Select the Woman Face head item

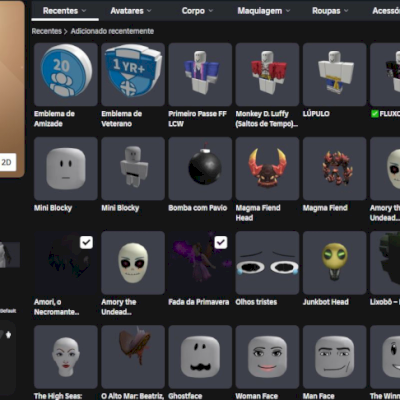[x=267, y=357]
